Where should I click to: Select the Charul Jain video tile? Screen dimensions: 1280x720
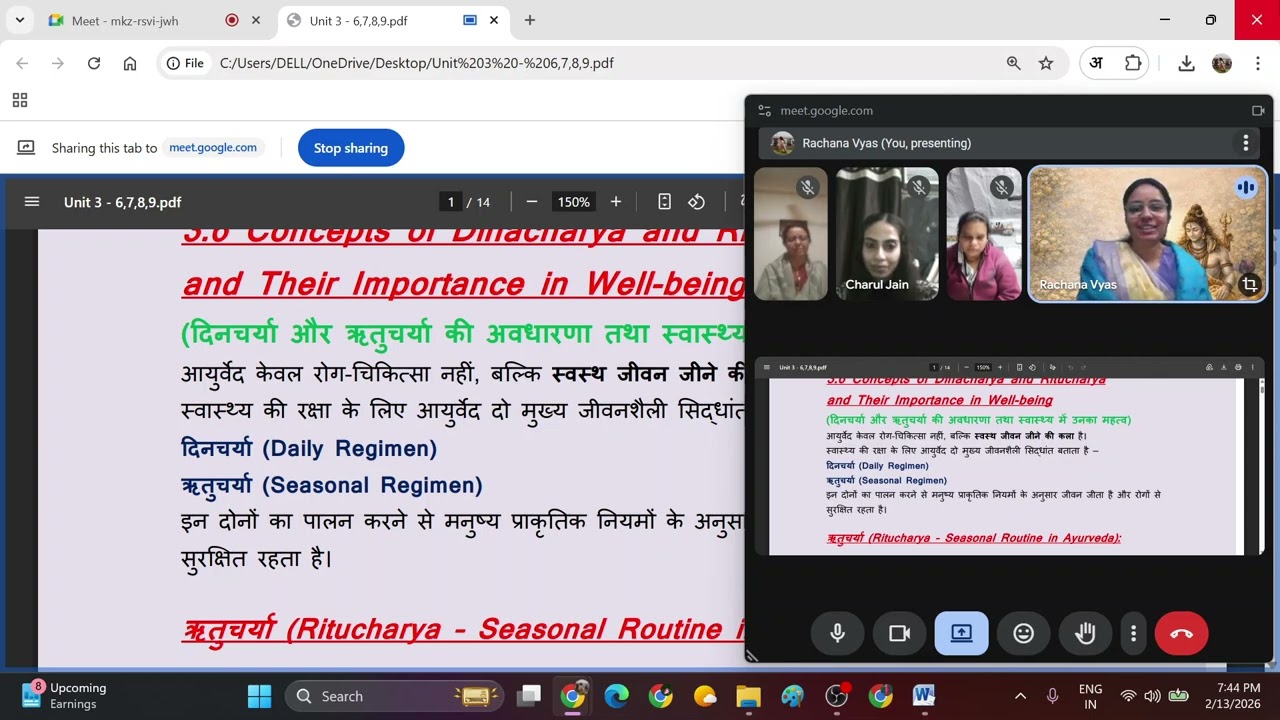click(x=887, y=234)
